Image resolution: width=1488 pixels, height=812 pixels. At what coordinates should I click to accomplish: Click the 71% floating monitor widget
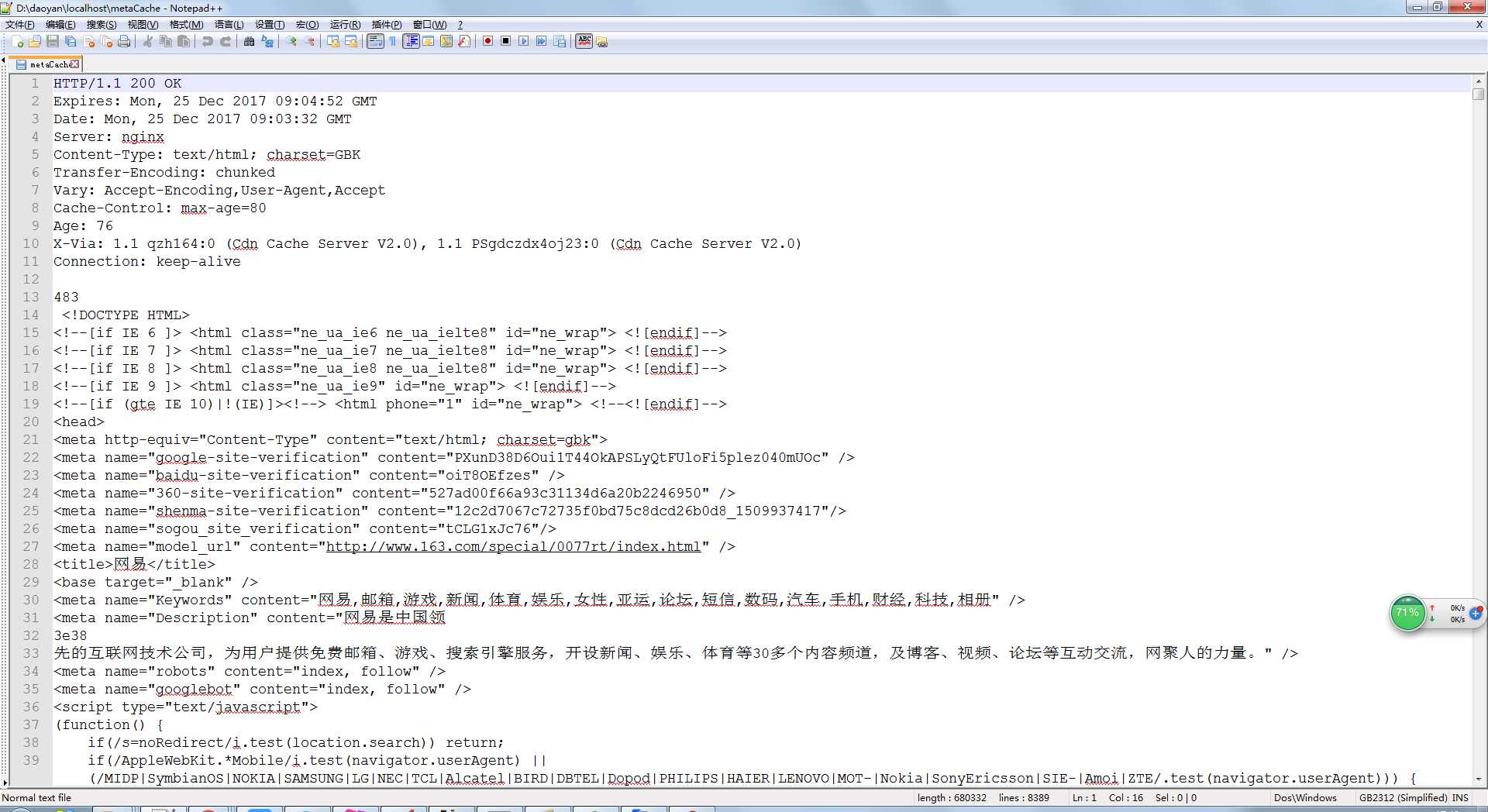point(1408,613)
